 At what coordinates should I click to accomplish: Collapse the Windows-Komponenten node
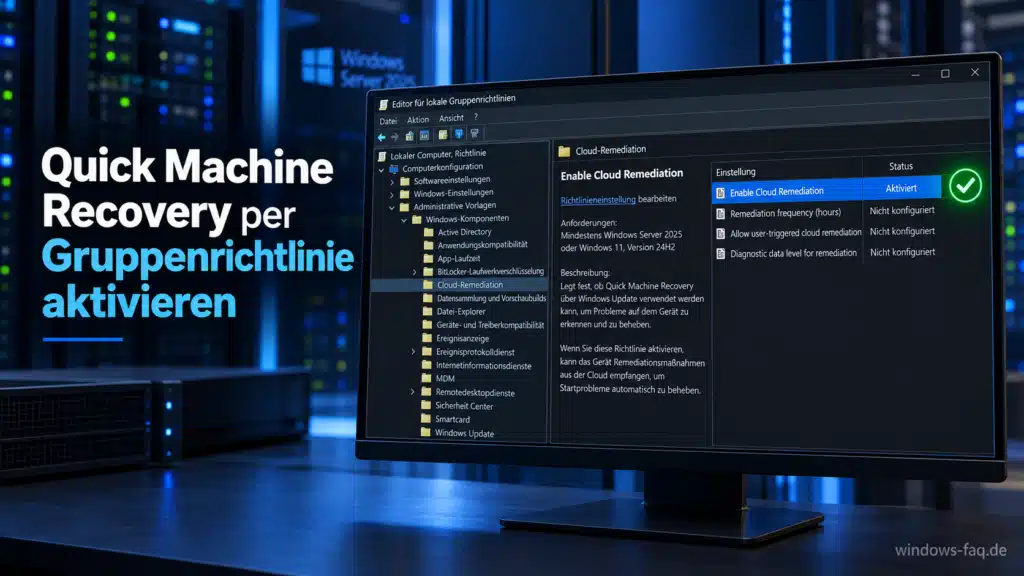tap(404, 220)
